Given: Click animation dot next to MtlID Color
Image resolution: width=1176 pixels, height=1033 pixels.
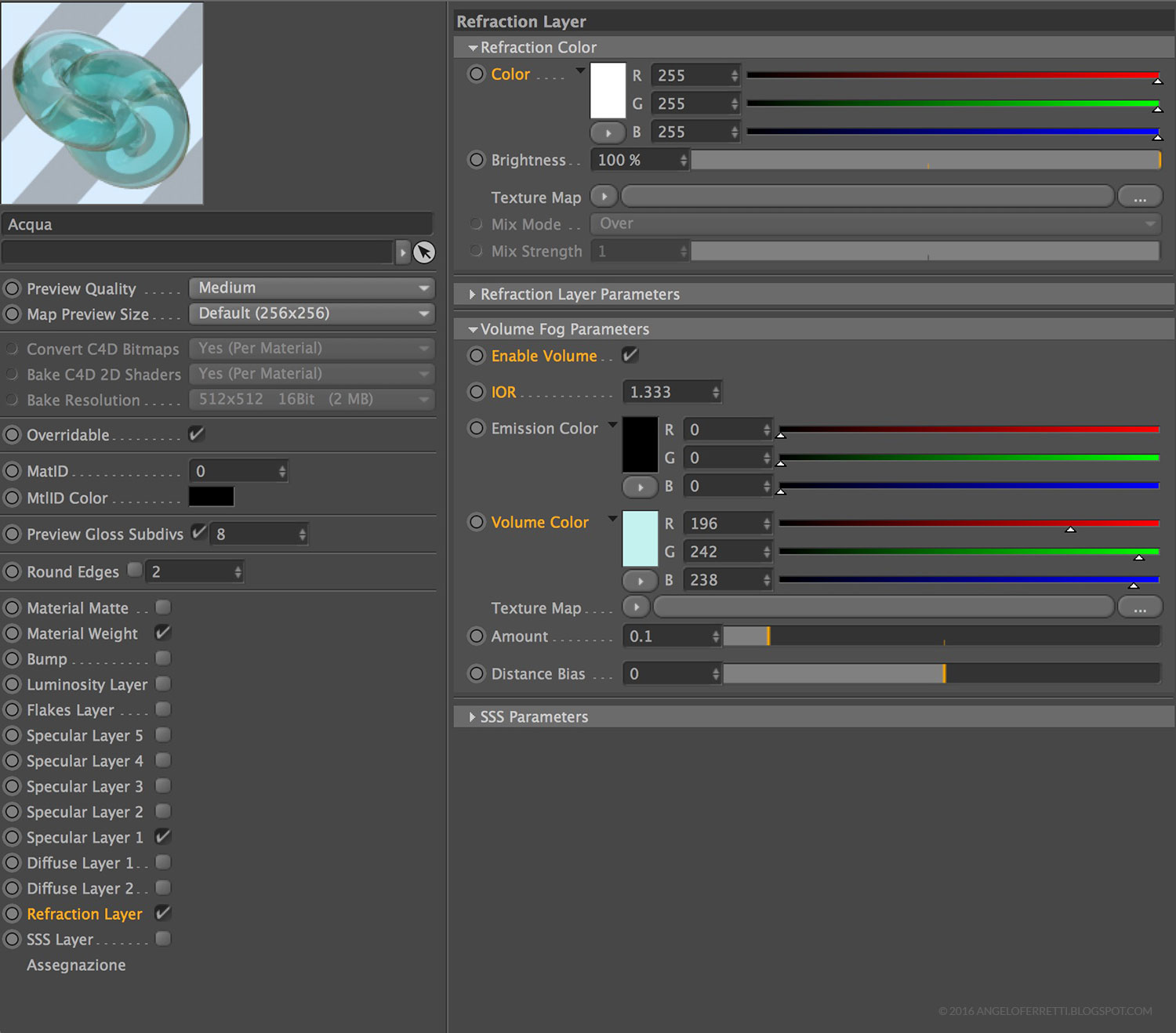Looking at the screenshot, I should (x=13, y=498).
